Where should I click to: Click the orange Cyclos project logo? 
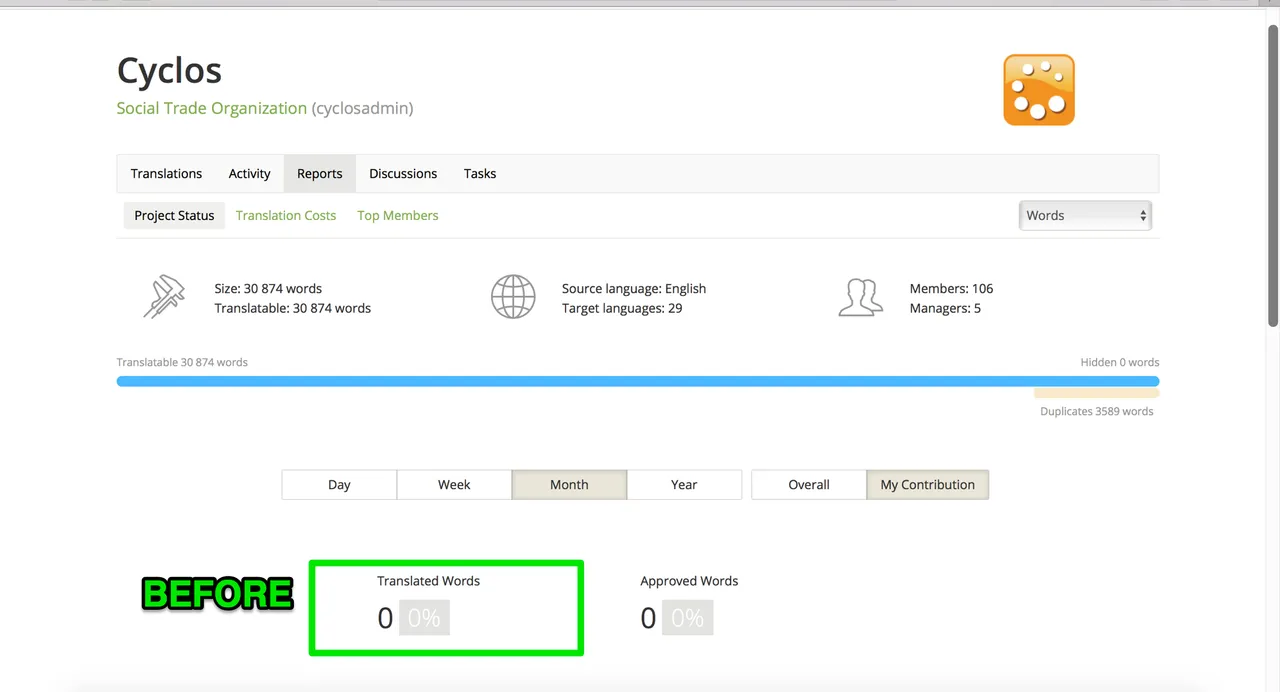[1039, 90]
